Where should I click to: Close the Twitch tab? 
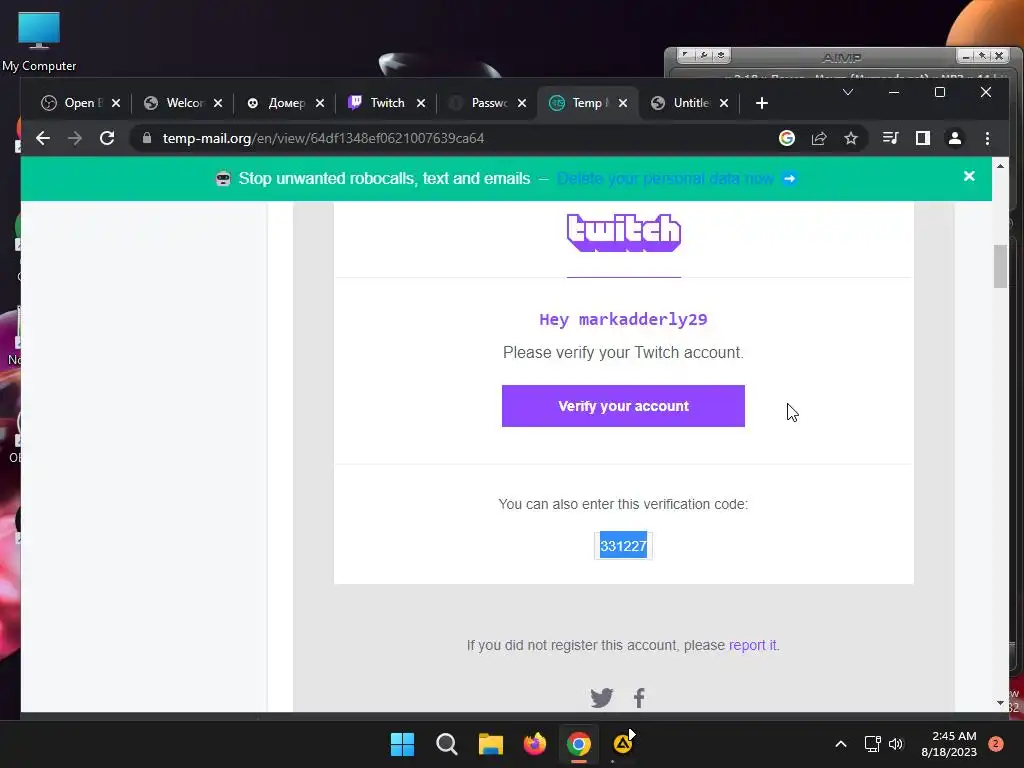(421, 103)
